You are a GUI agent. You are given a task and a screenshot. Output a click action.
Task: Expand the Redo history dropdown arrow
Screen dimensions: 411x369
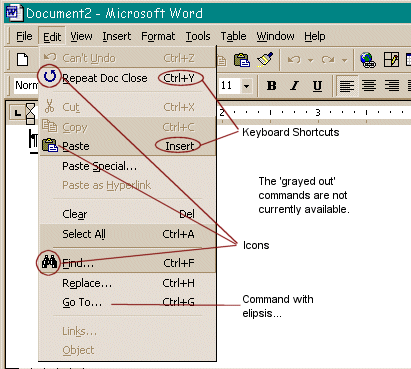point(344,60)
